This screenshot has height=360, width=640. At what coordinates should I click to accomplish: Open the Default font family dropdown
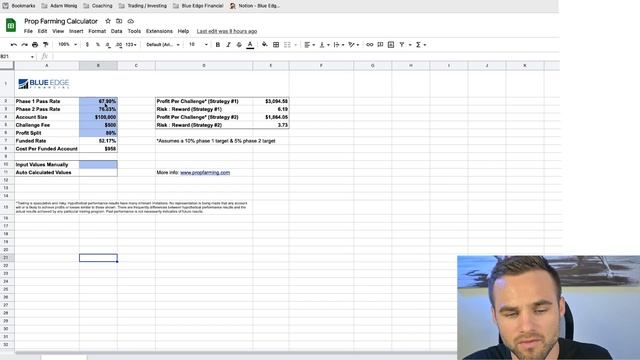(163, 44)
